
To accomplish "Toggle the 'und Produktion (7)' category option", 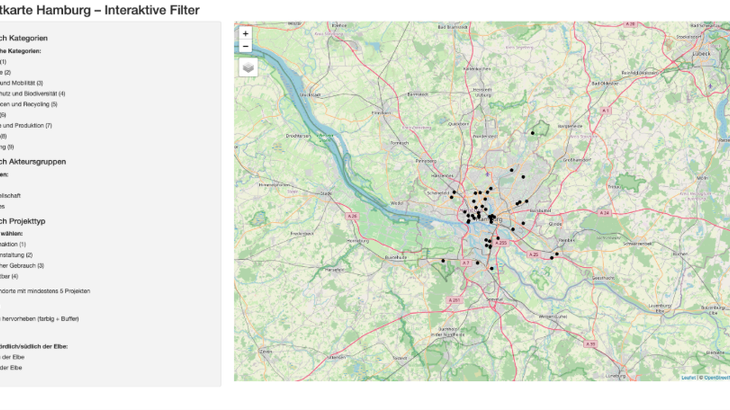I will (x=26, y=126).
